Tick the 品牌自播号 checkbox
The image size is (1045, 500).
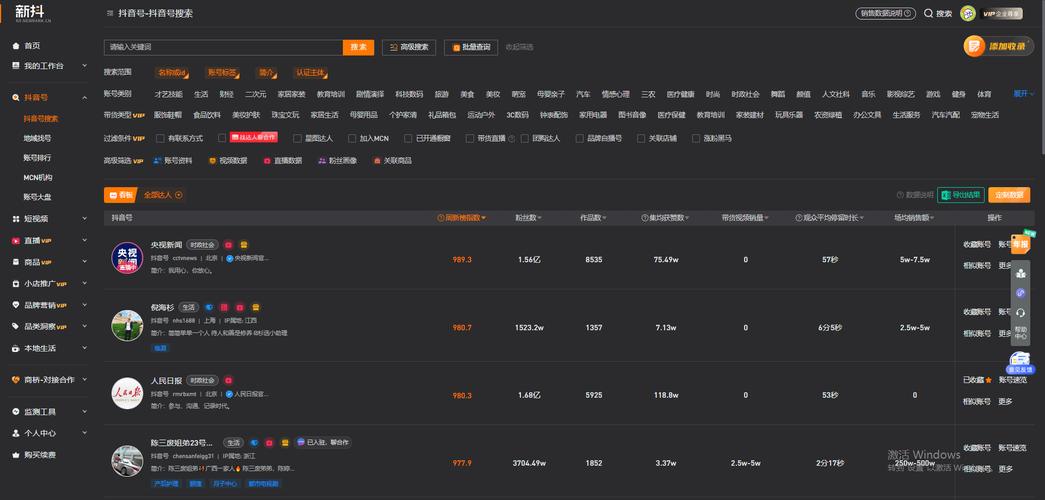coord(580,139)
